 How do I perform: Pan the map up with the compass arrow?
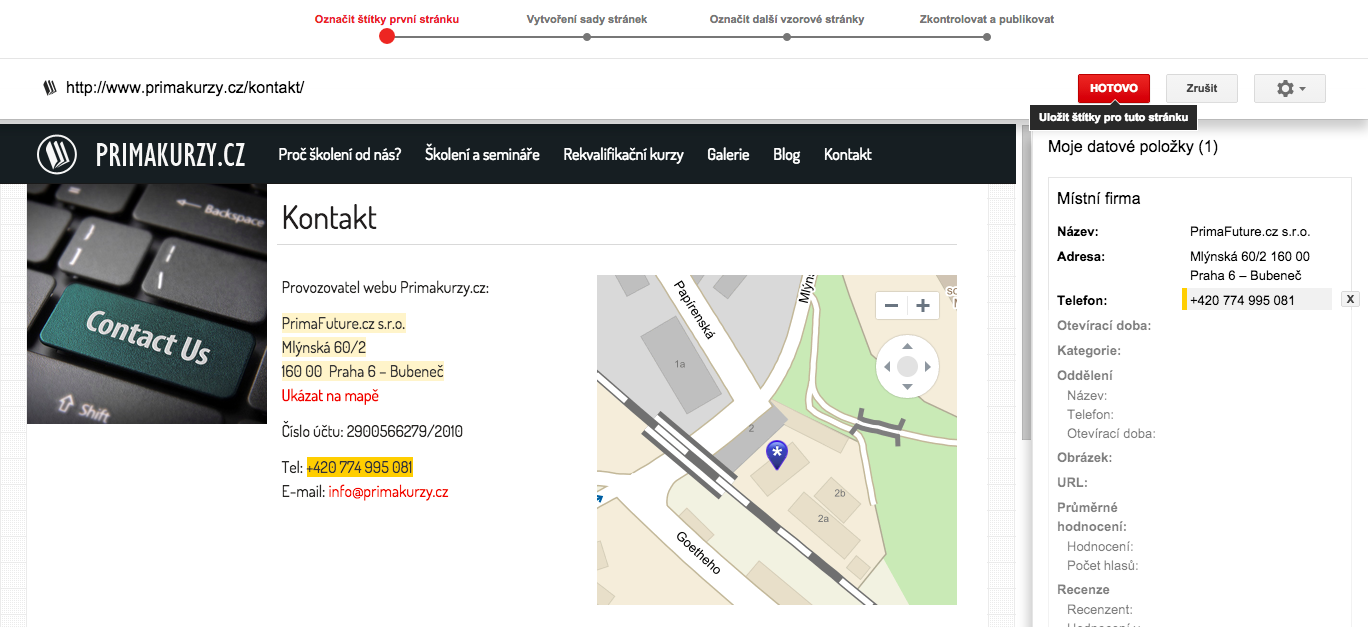[907, 346]
